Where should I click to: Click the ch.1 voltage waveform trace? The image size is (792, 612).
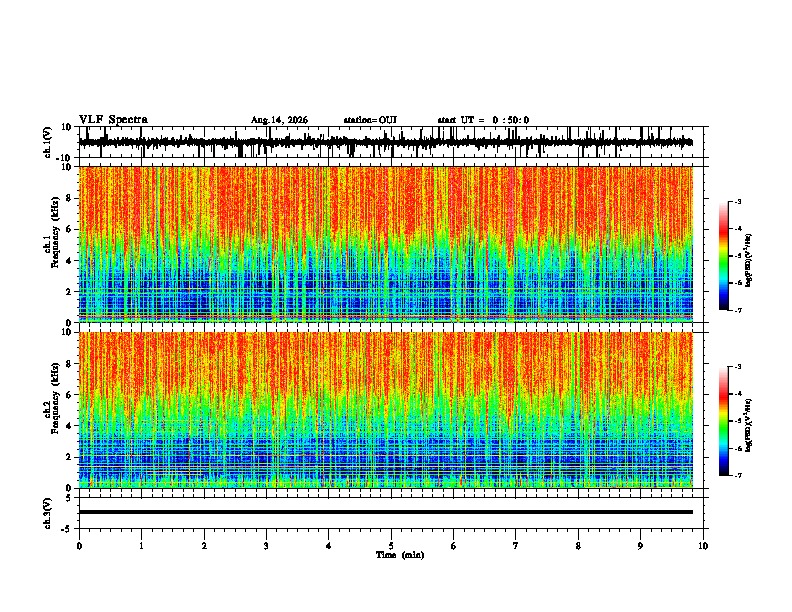coord(385,142)
